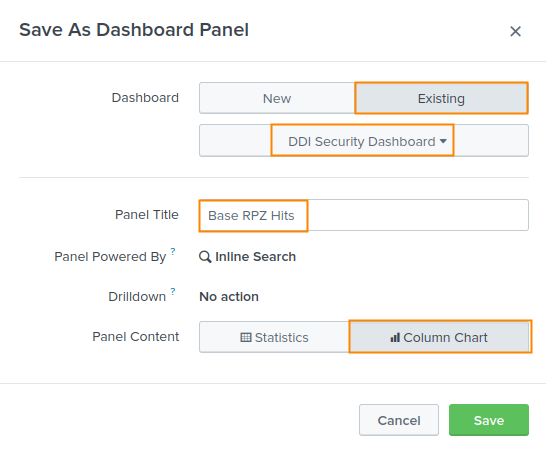Click the Statistics table grid icon
The height and width of the screenshot is (456, 546).
click(x=246, y=337)
